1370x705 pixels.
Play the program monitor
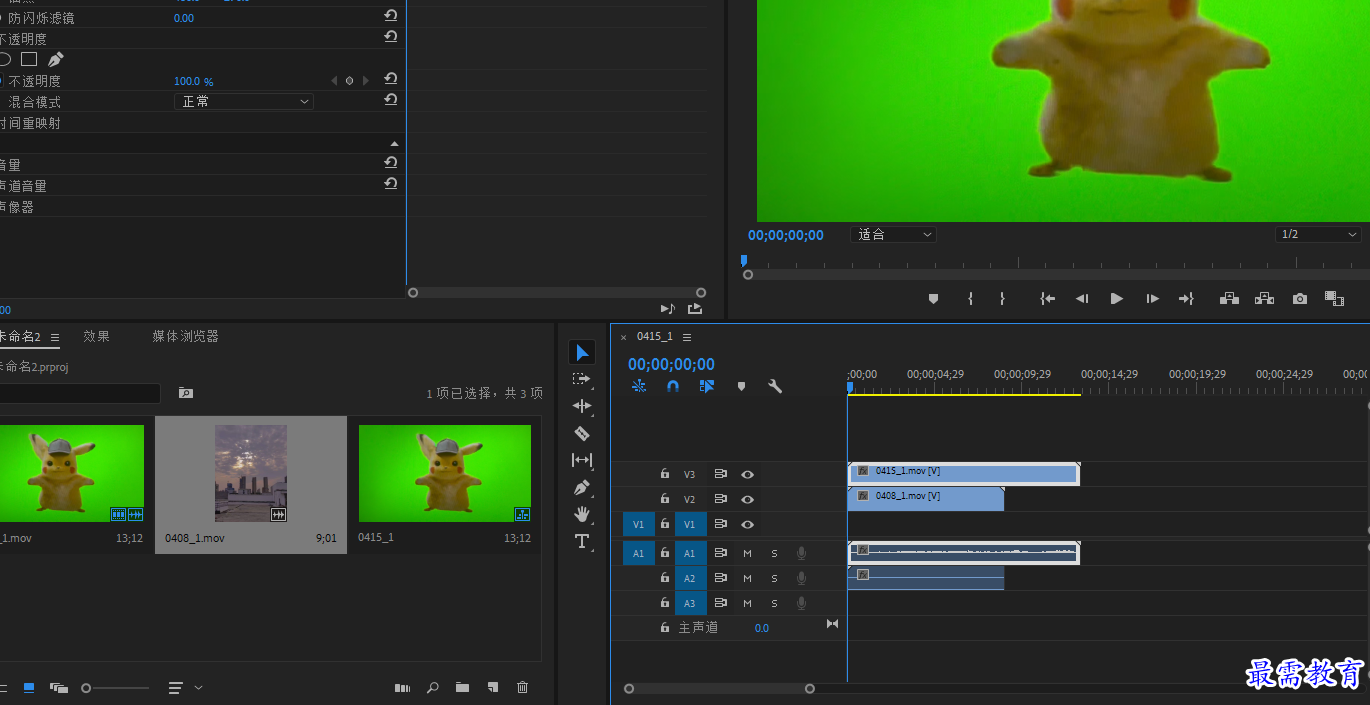tap(1117, 298)
